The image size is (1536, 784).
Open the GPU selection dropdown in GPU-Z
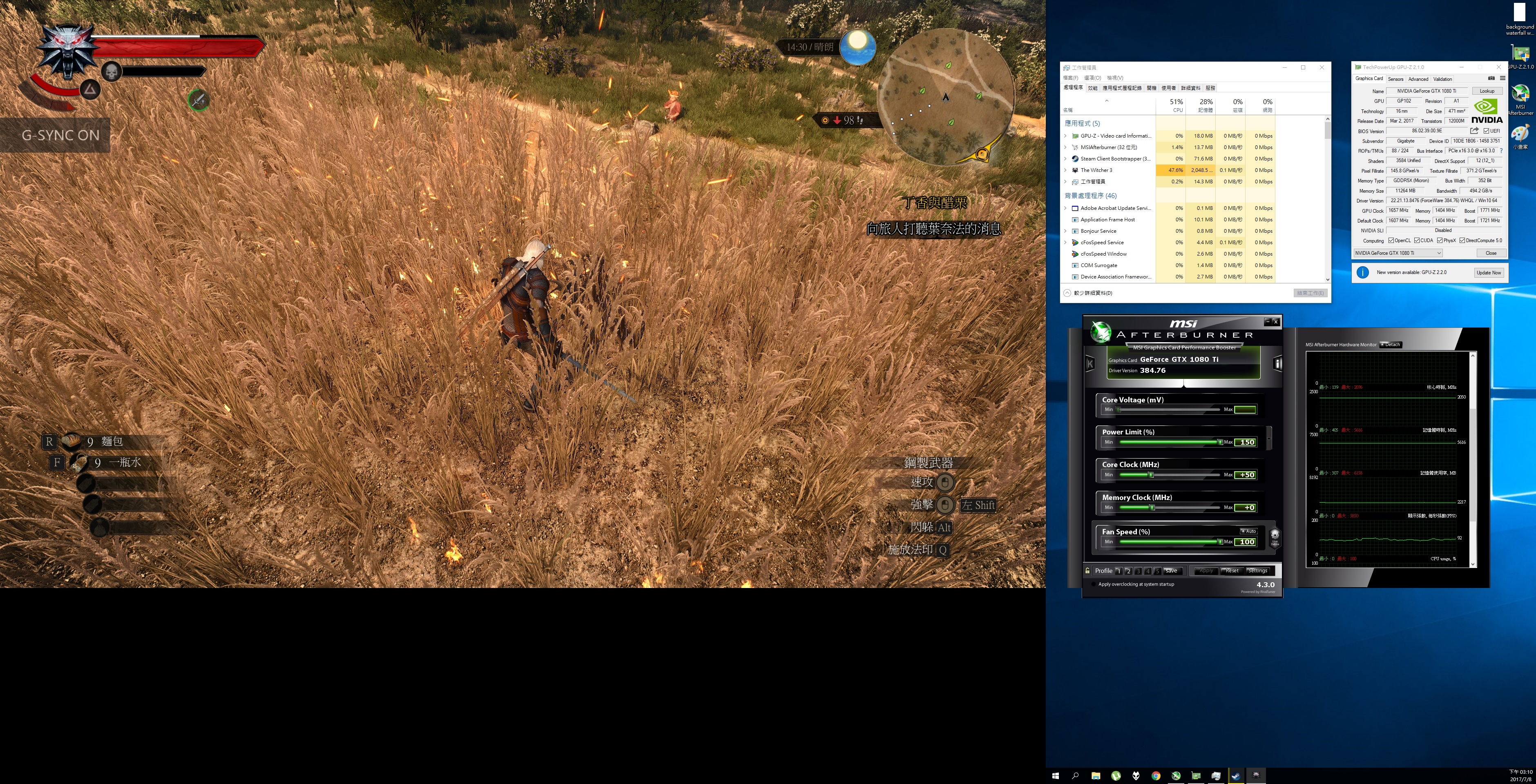coord(1398,254)
